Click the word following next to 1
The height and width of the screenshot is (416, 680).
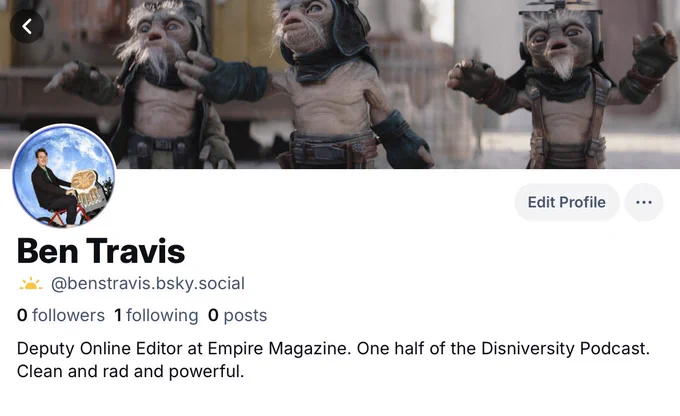(162, 315)
